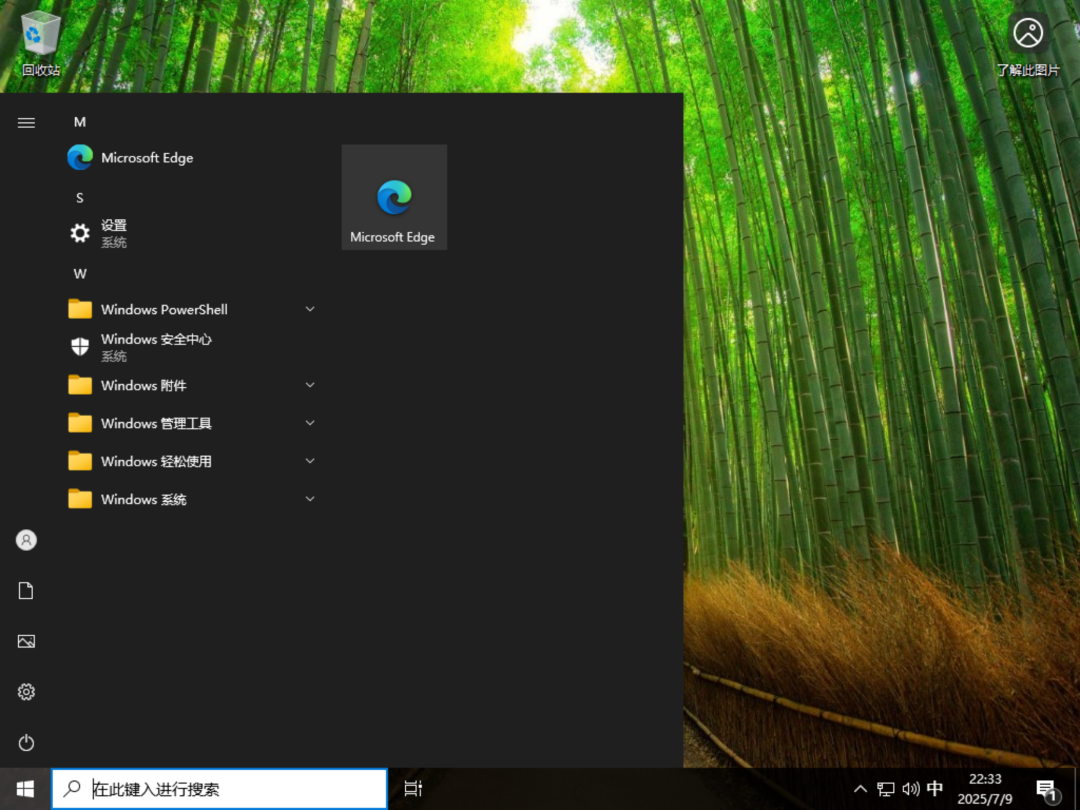Open Settings gear in Start sidebar
The width and height of the screenshot is (1080, 810).
click(26, 692)
